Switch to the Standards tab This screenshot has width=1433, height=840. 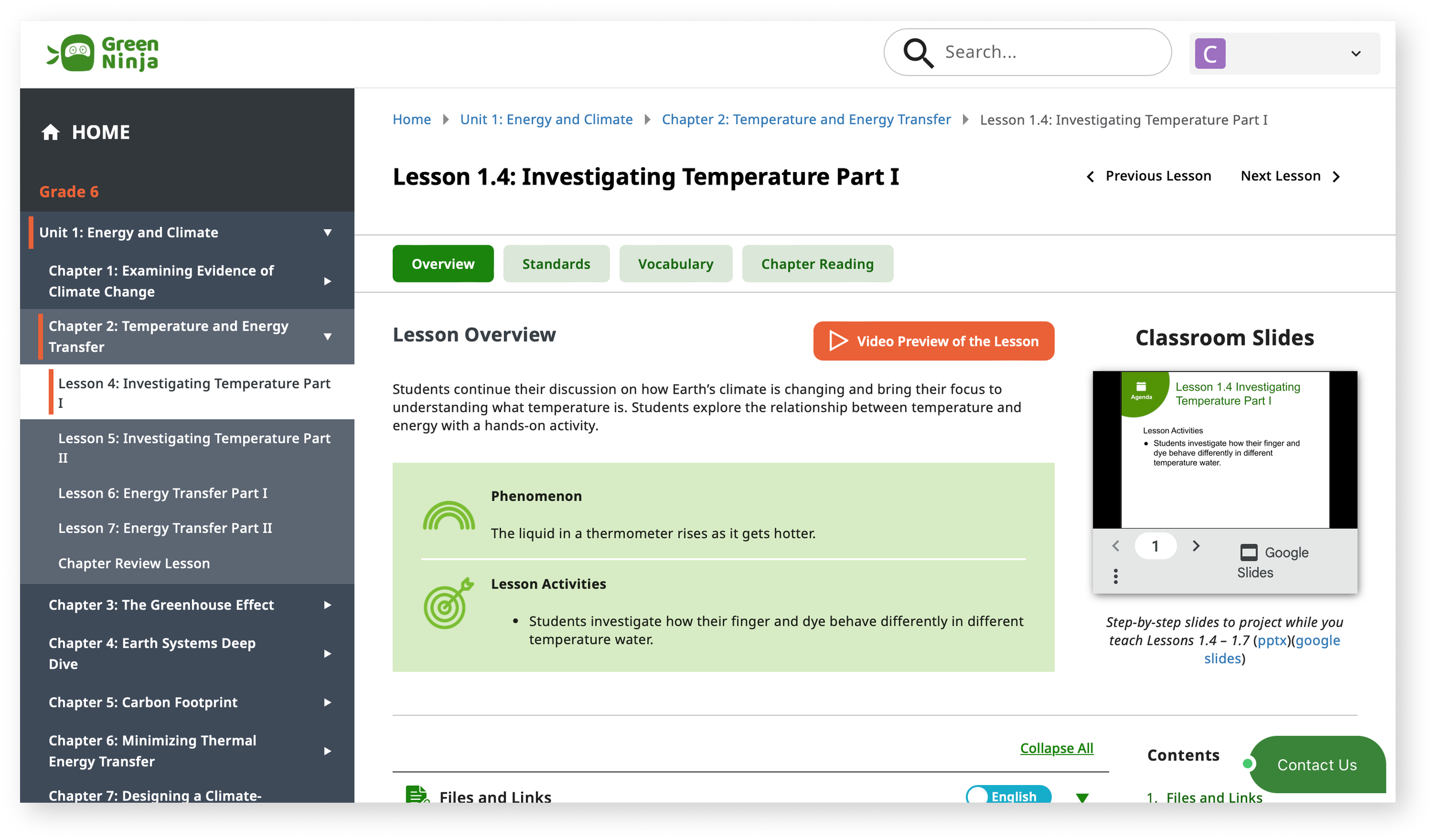[x=555, y=264]
